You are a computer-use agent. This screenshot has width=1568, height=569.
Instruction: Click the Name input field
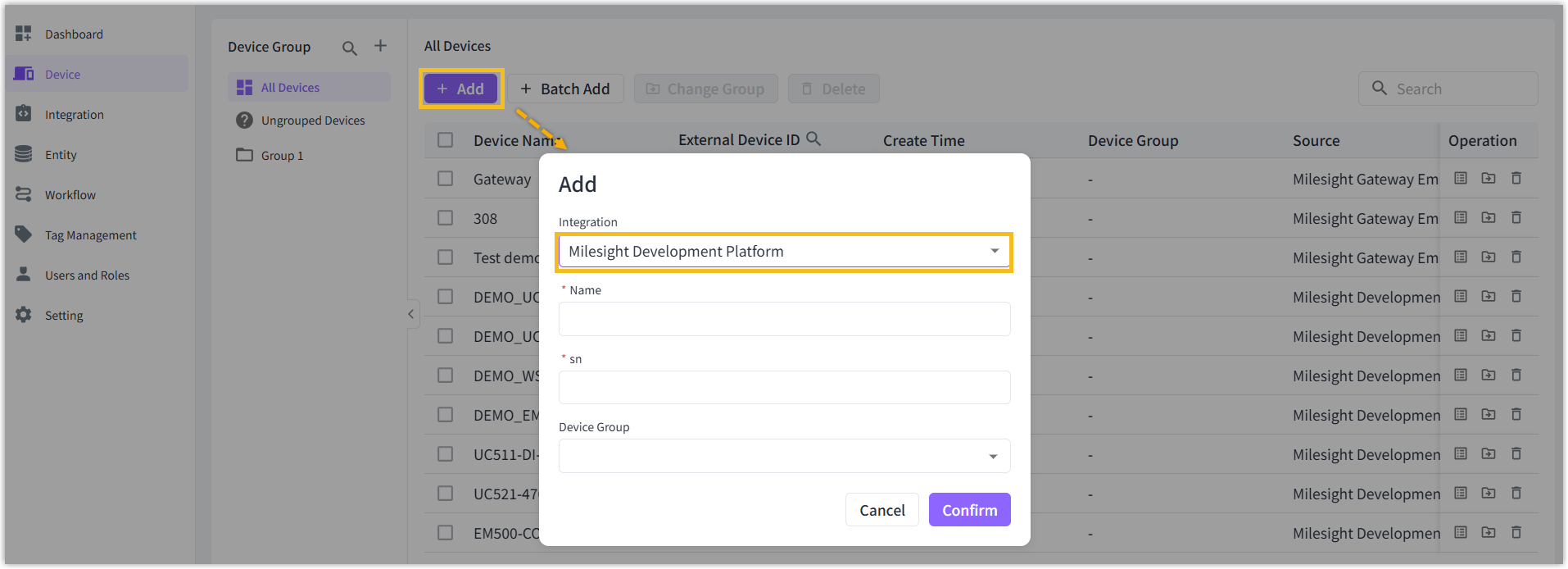click(784, 319)
